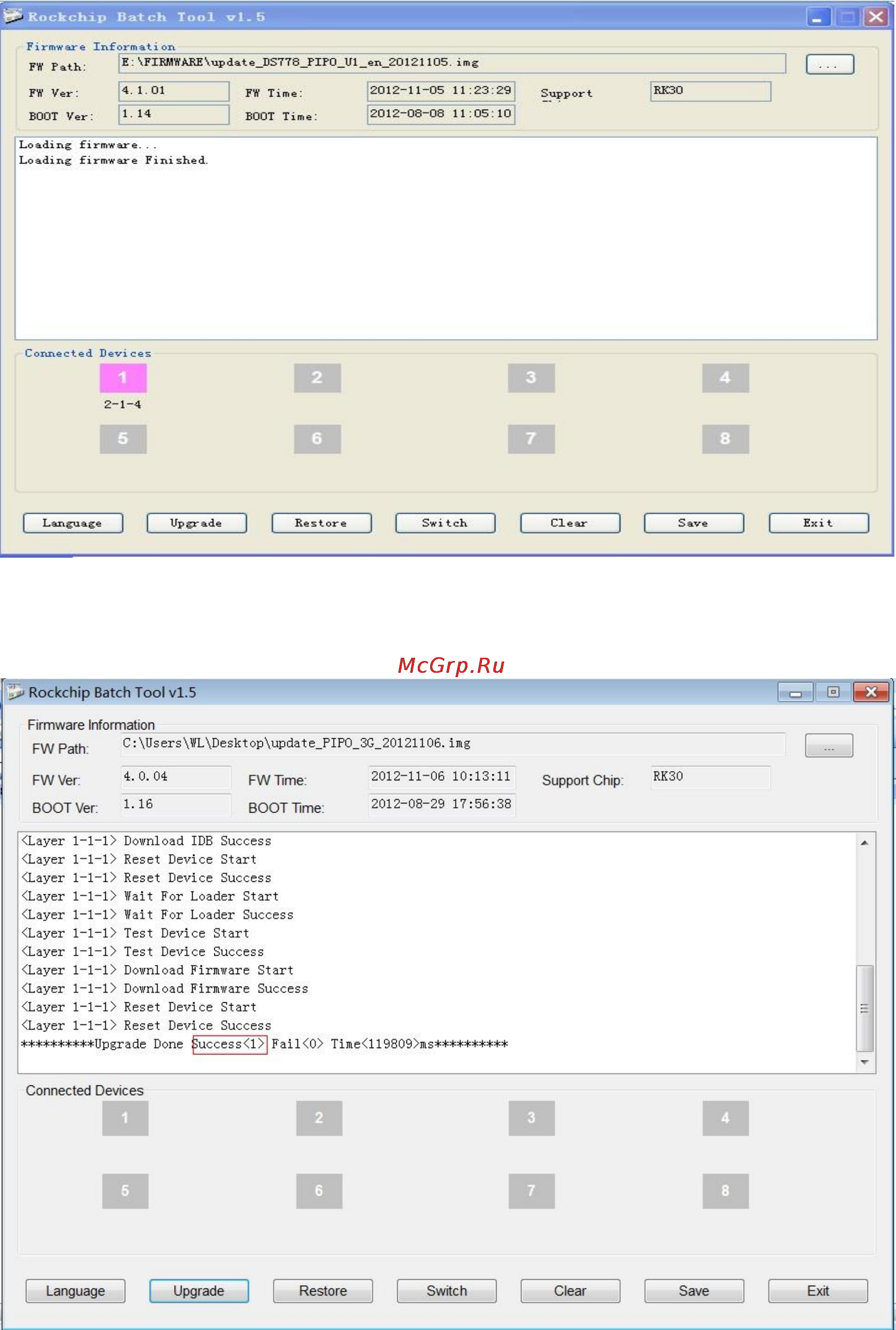Click FW Ver field showing 4.1.01
This screenshot has height=1330, width=896.
pyautogui.click(x=174, y=91)
